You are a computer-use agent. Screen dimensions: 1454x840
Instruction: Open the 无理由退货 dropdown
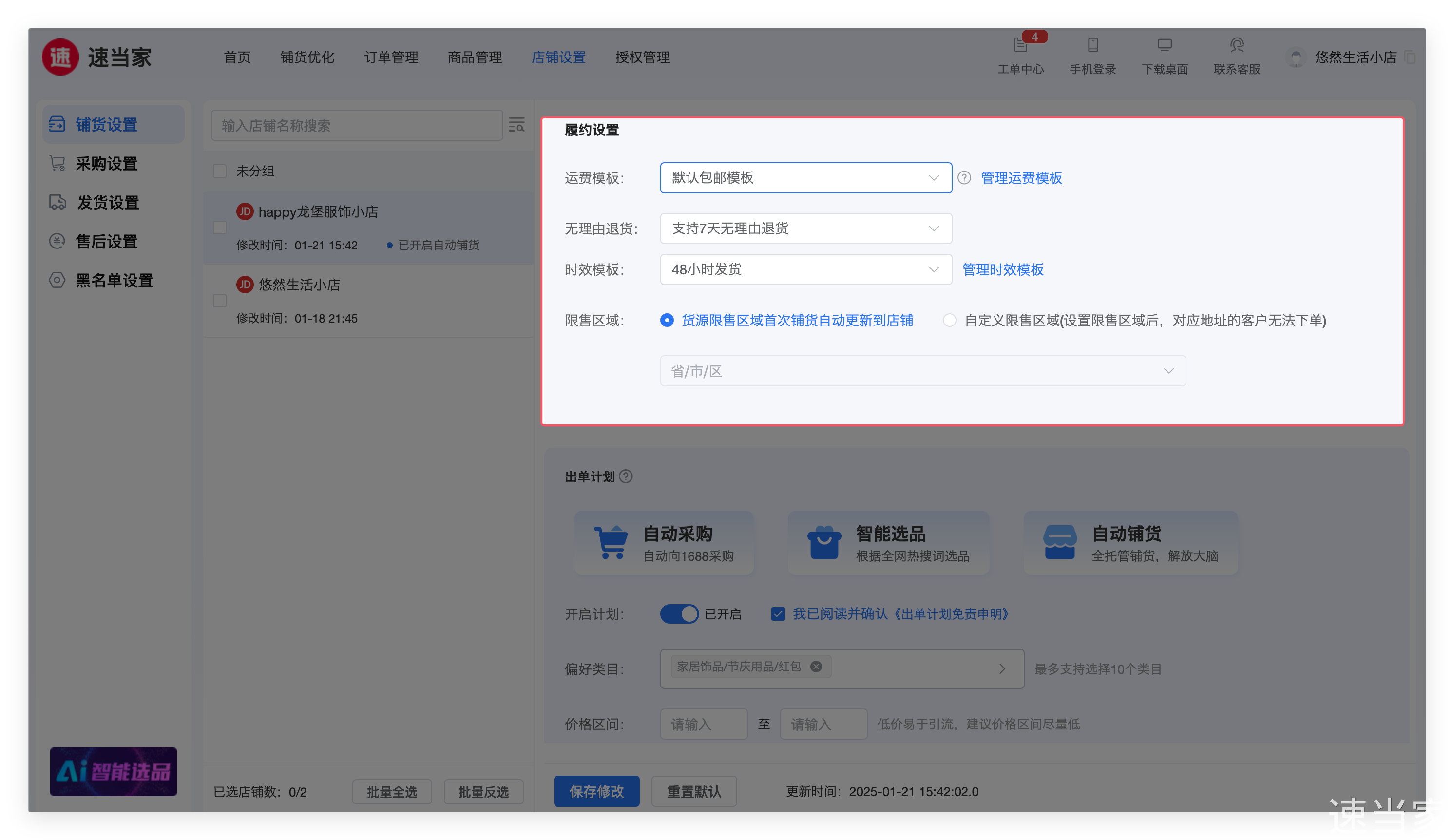point(805,229)
